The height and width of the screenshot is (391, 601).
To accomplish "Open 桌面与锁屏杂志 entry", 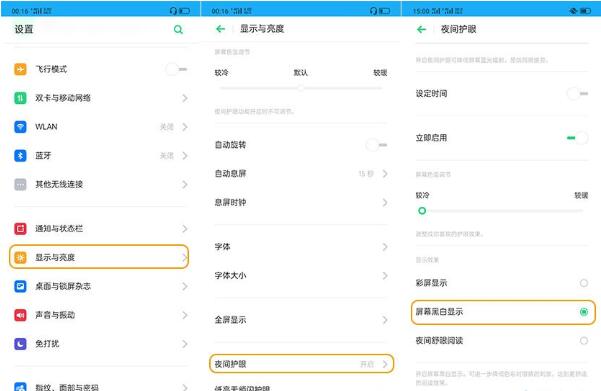I will click(100, 286).
